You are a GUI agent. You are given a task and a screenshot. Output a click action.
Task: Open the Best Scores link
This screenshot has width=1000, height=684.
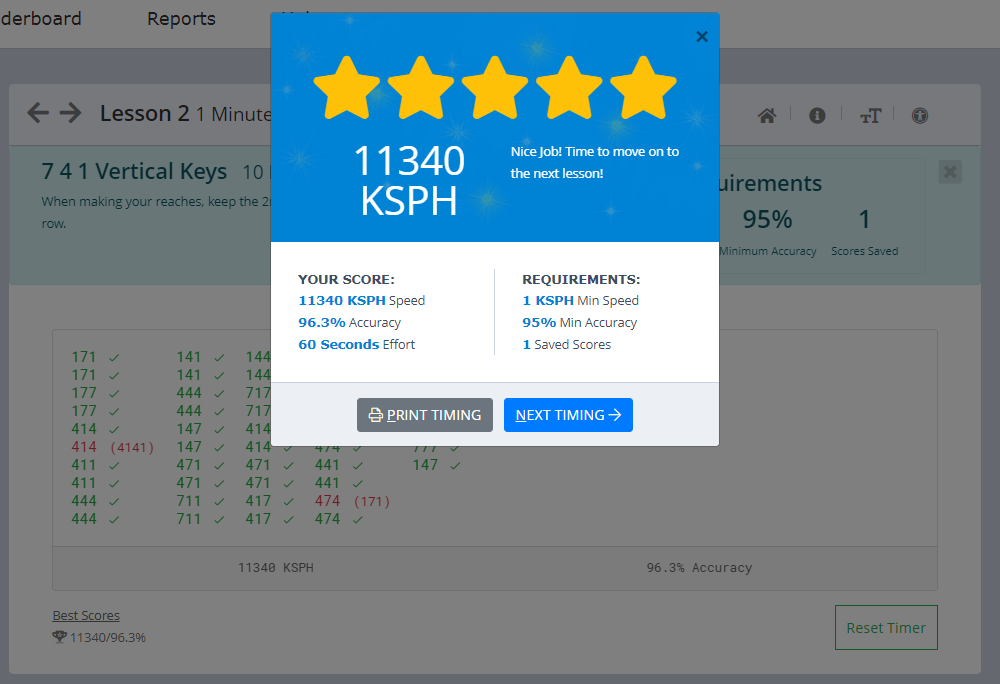(86, 614)
